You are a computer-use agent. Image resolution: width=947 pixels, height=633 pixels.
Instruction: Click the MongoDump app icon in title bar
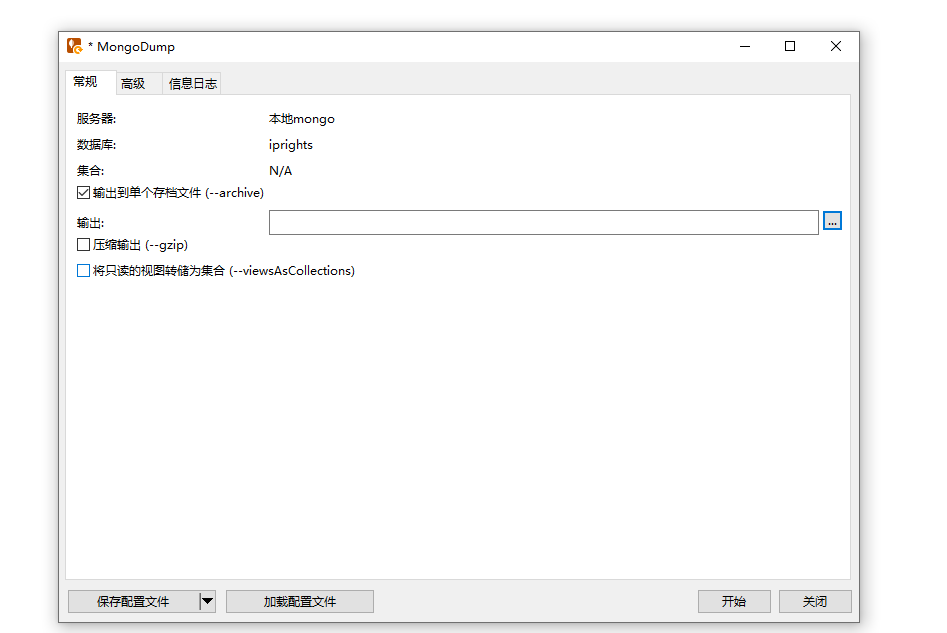coord(75,46)
